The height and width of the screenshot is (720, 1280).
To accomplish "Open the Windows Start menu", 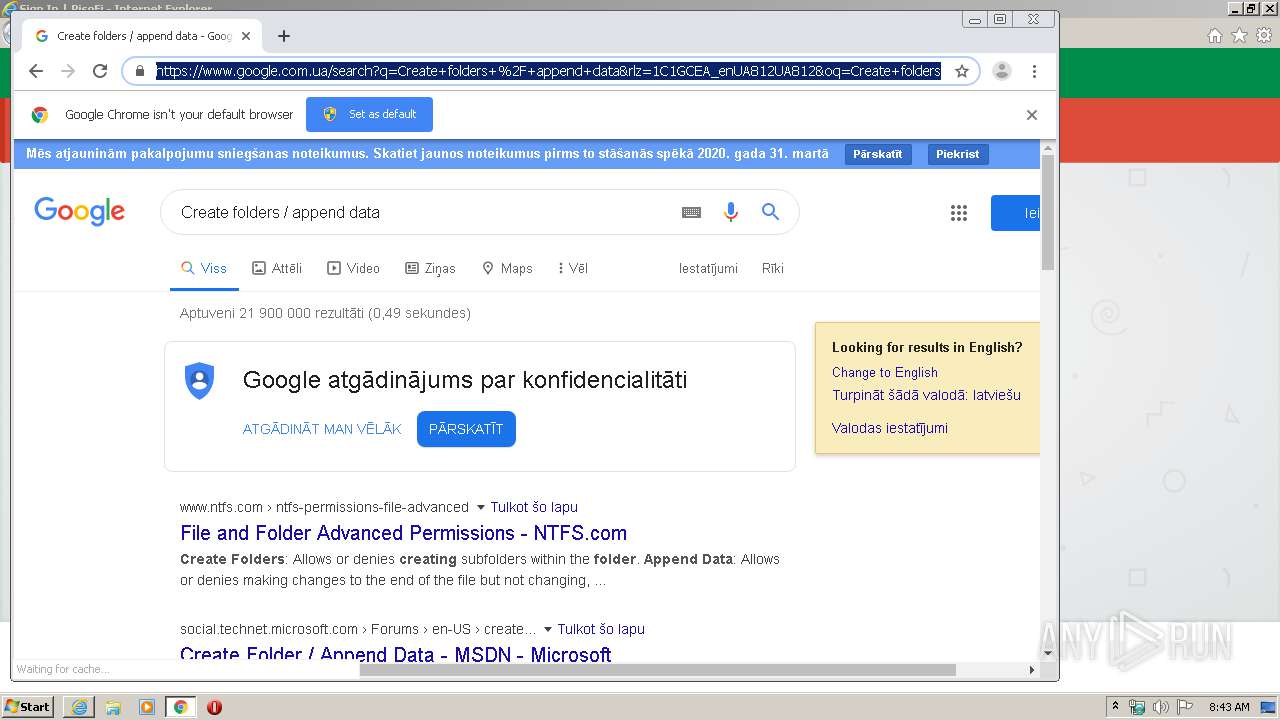I will click(28, 706).
